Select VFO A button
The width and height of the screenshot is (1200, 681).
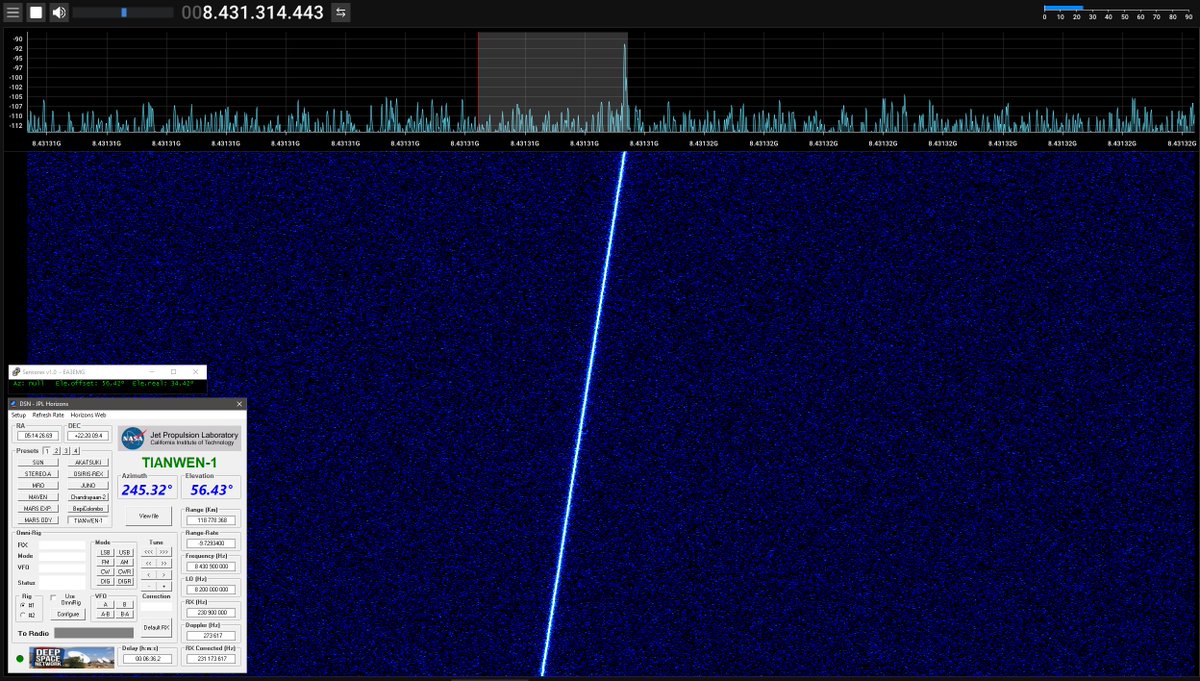(105, 604)
